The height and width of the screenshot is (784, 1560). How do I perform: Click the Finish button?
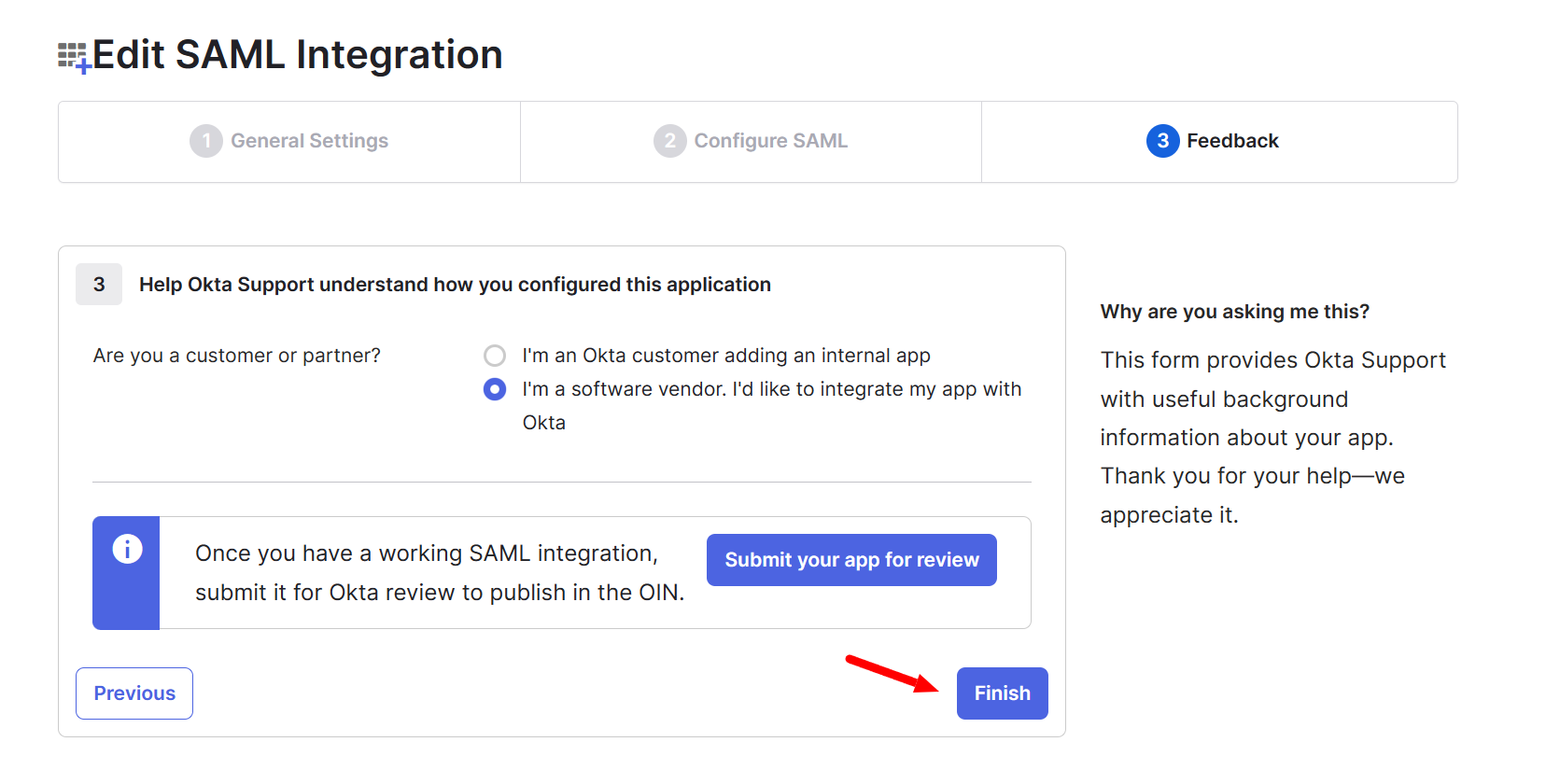[1002, 693]
